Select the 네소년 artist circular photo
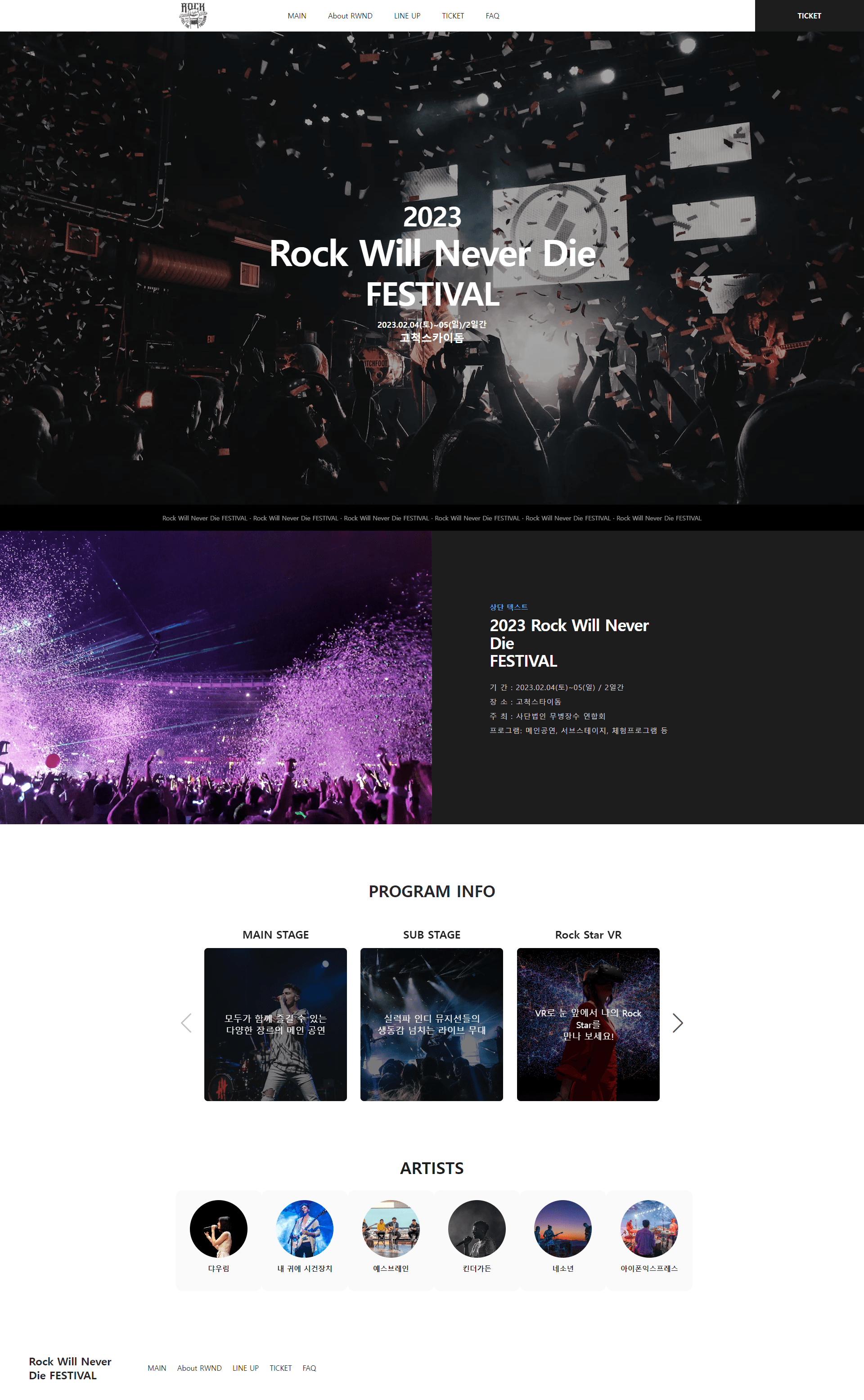This screenshot has width=864, height=1400. click(563, 1229)
